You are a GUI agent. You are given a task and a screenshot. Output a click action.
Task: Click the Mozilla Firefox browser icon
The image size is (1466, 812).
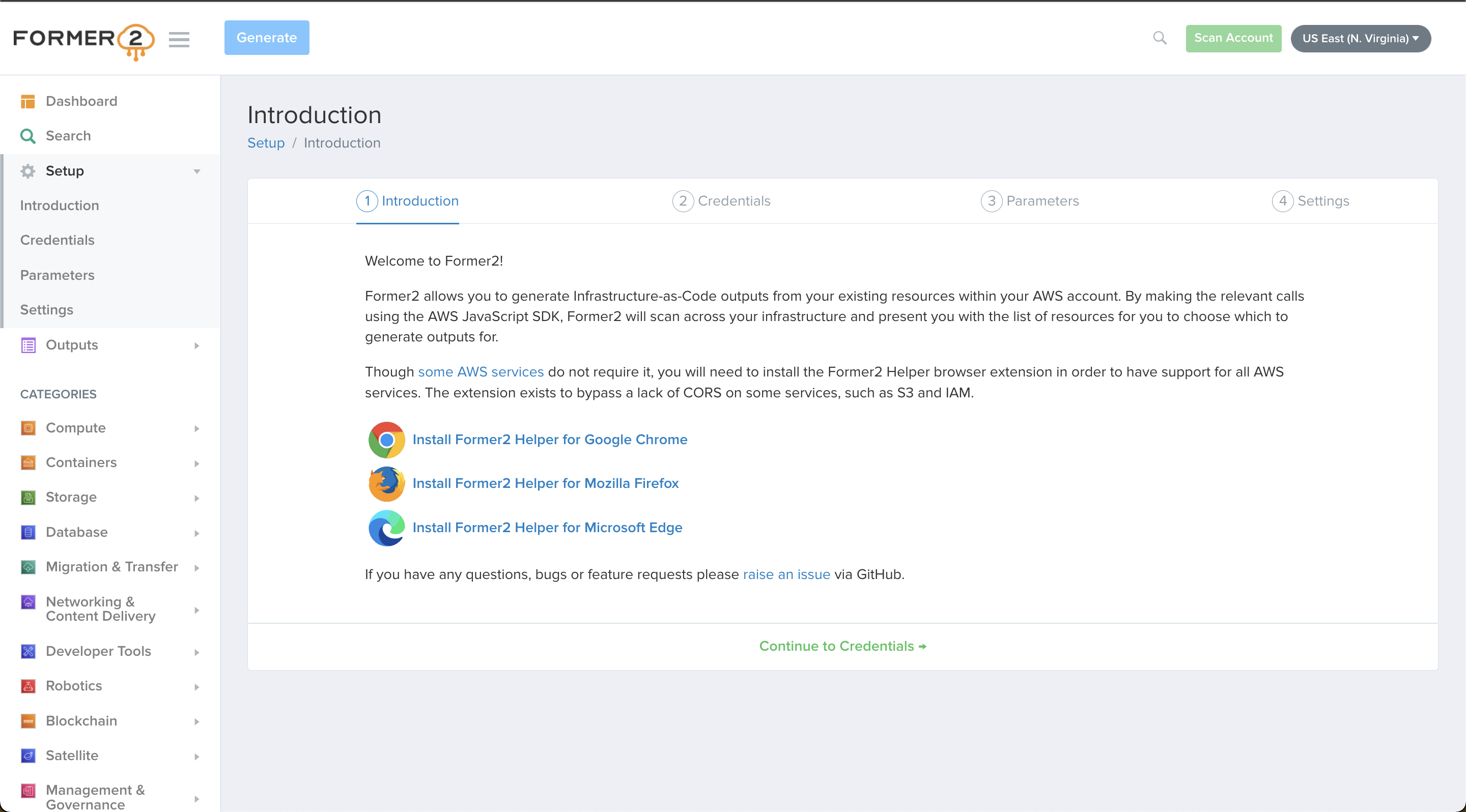(x=386, y=483)
